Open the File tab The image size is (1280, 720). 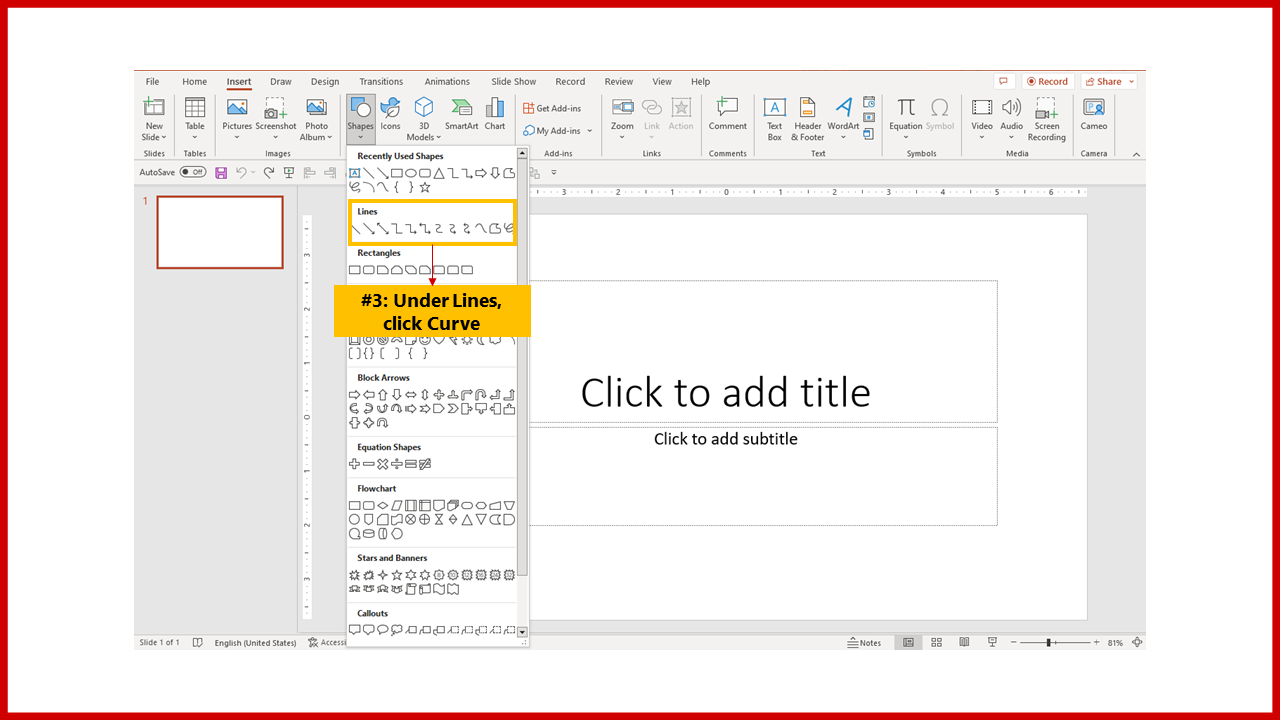click(152, 82)
